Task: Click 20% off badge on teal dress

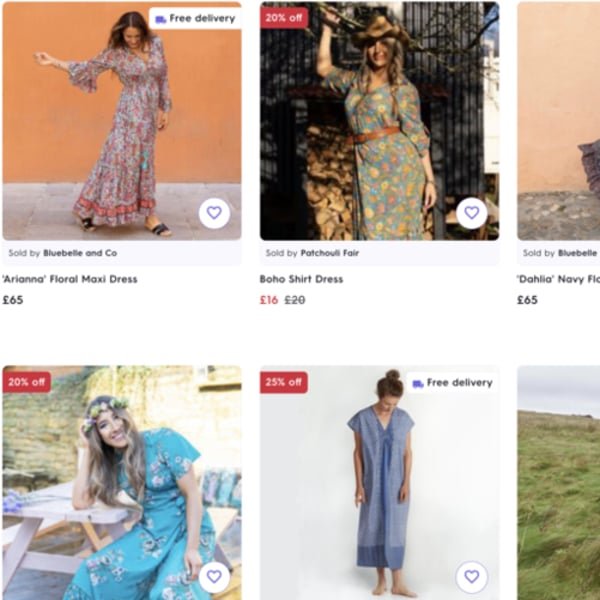Action: (x=27, y=382)
